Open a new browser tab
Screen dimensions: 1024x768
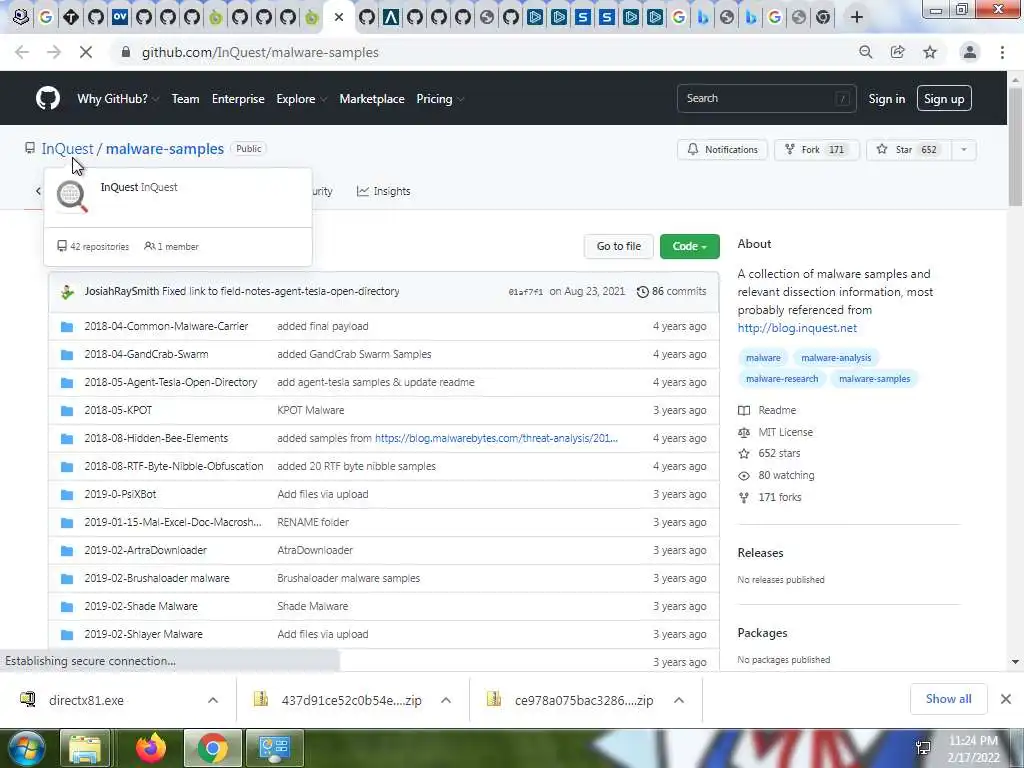857,17
